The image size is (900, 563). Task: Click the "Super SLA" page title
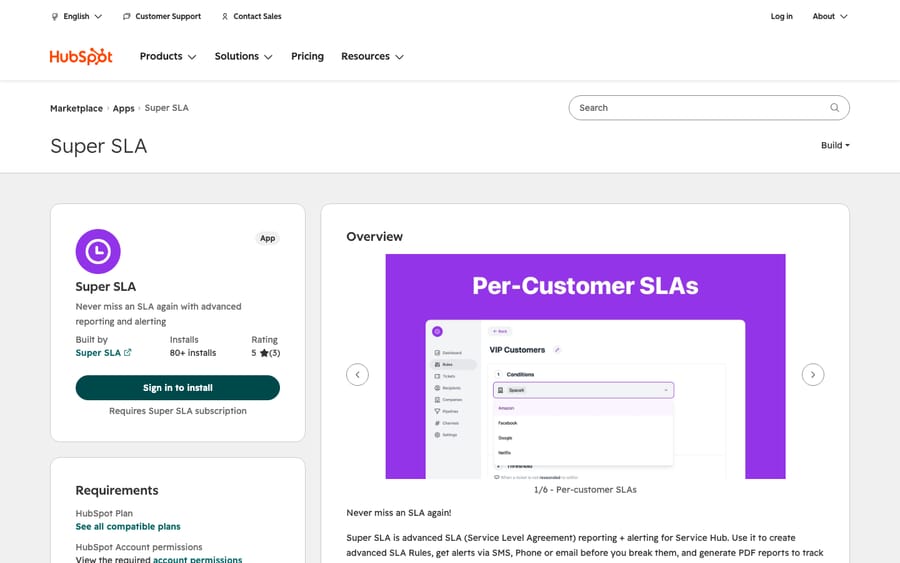(99, 146)
